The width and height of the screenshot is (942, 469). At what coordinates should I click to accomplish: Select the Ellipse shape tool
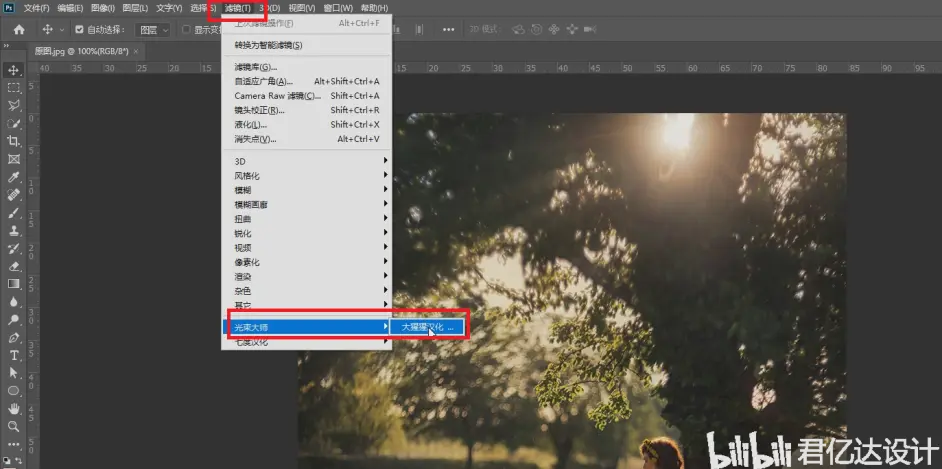13,391
